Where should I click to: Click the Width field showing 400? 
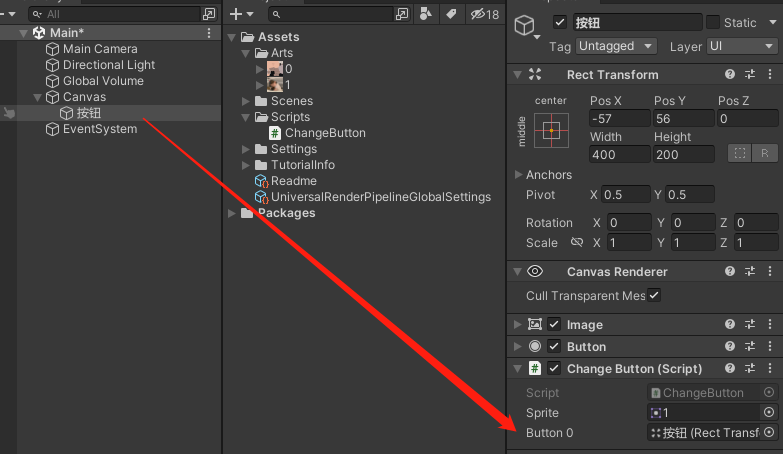(620, 154)
